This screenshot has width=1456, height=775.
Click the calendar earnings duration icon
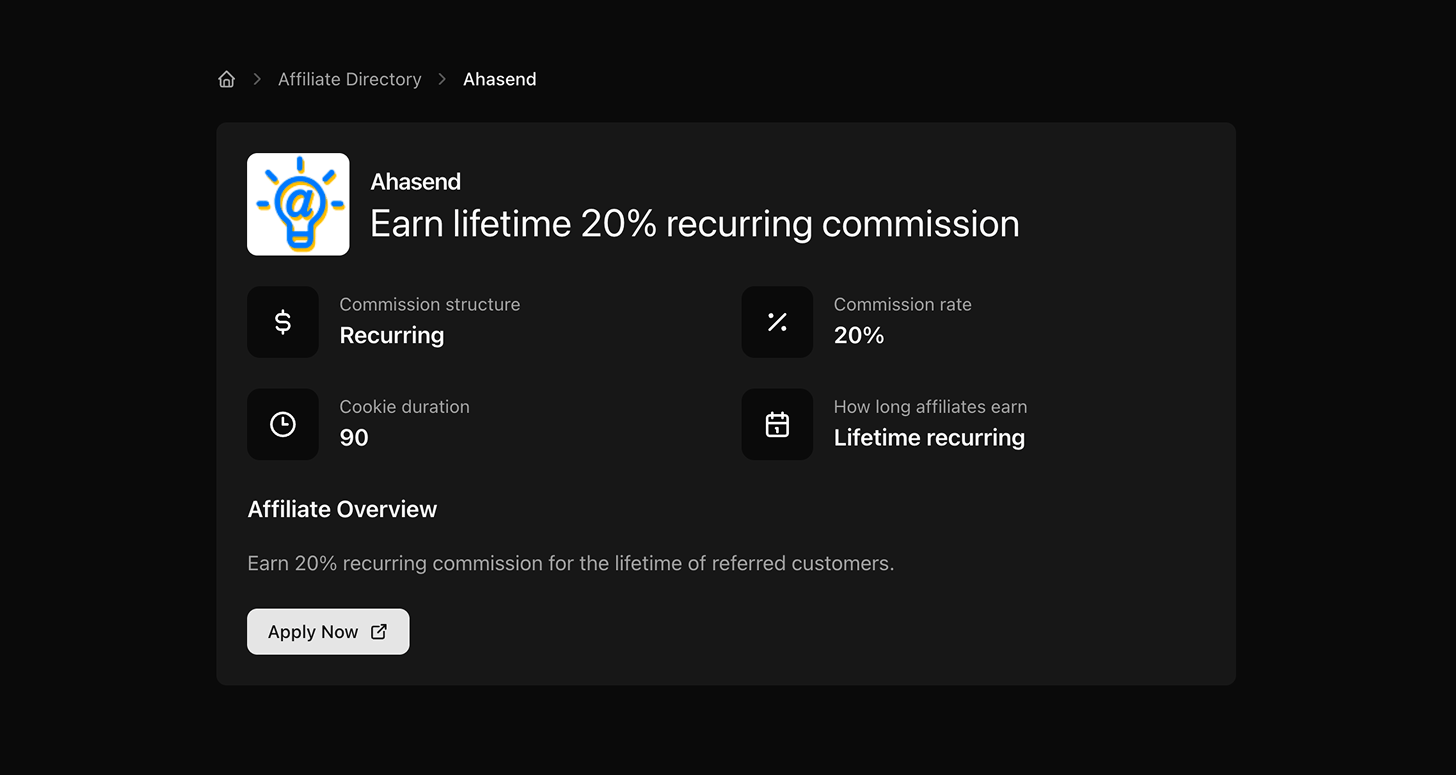click(x=777, y=424)
